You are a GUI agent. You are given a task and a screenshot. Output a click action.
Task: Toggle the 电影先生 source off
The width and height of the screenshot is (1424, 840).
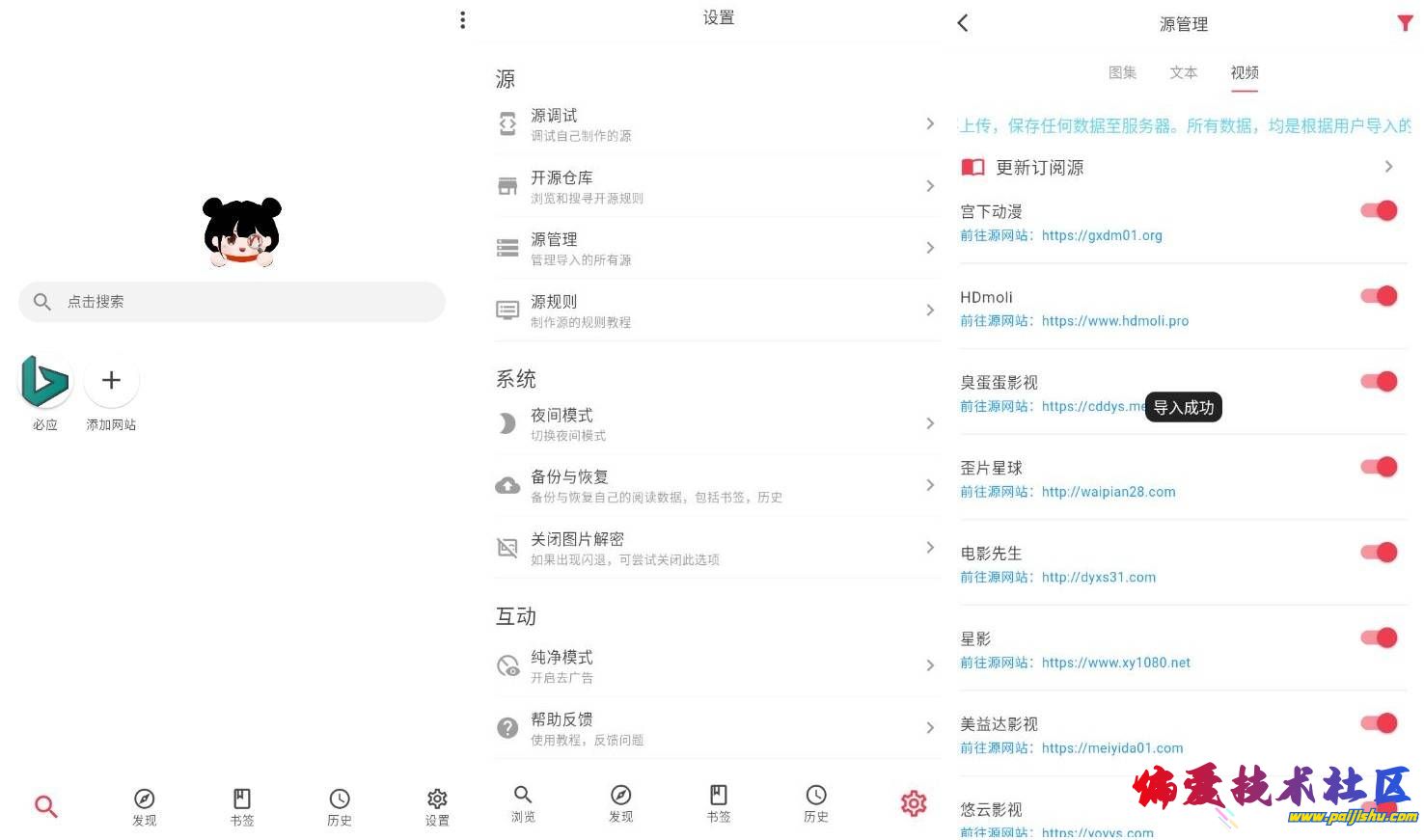pos(1380,553)
